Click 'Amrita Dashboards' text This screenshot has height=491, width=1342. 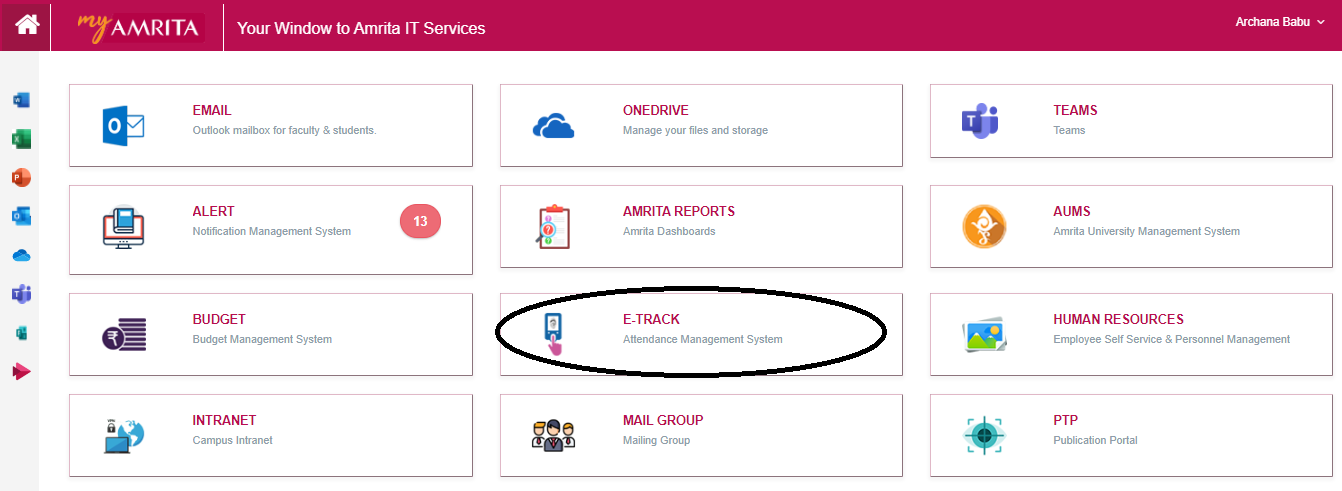point(669,231)
